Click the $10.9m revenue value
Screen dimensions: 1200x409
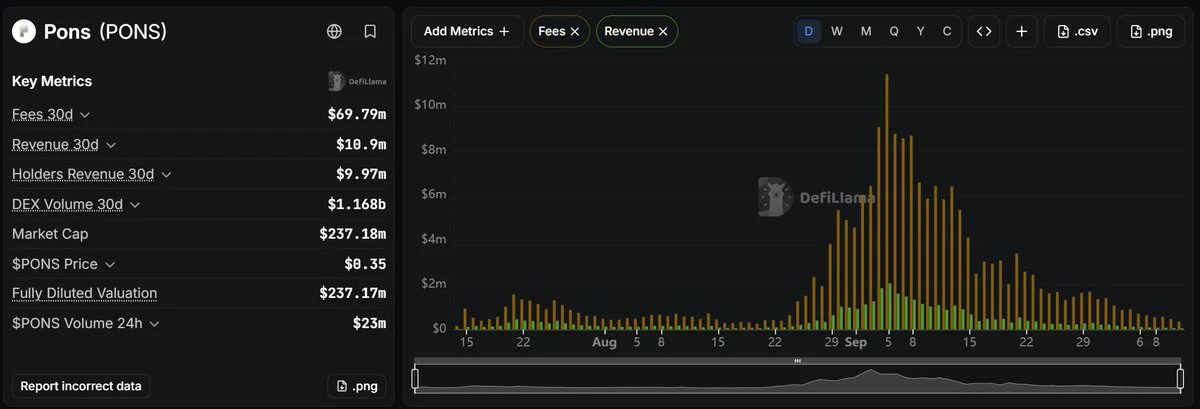pos(361,145)
